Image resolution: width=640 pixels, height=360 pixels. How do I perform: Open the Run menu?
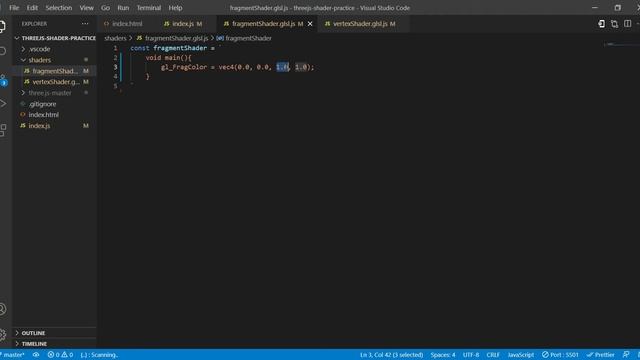coord(123,8)
